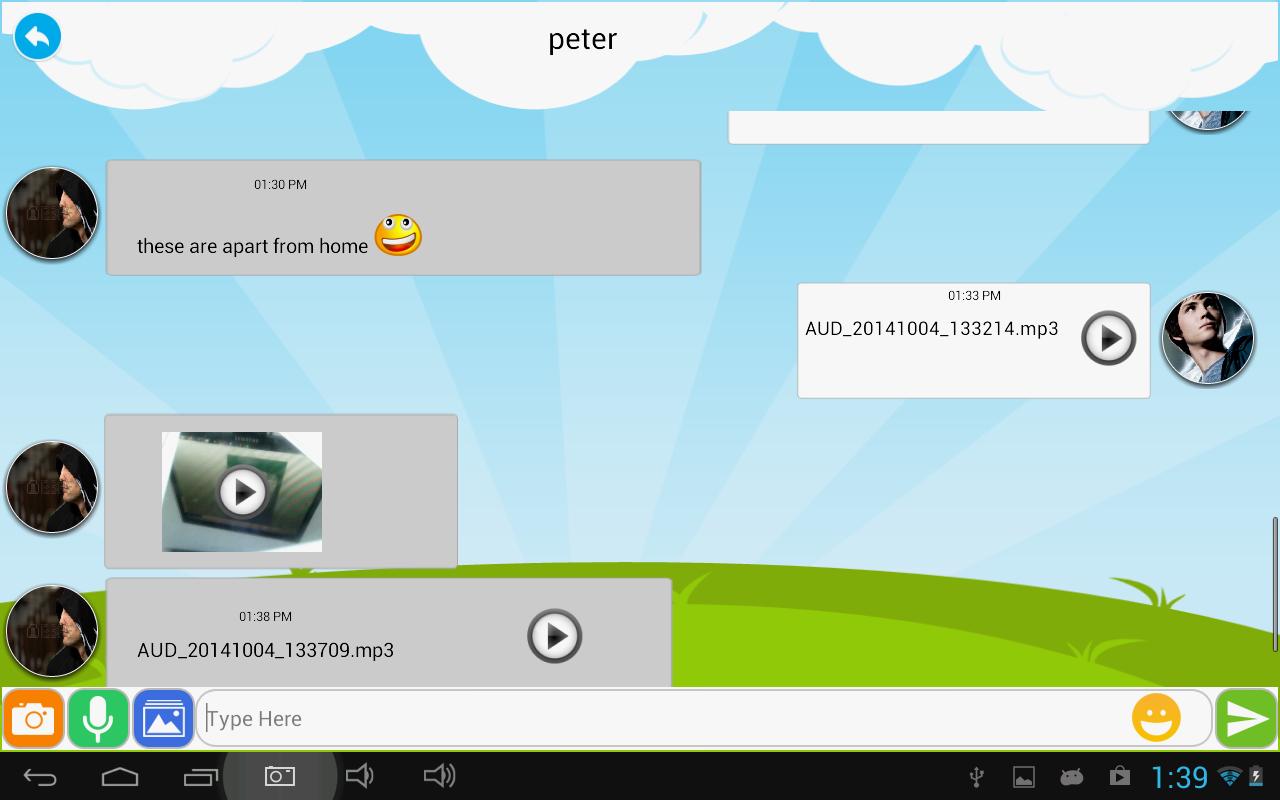Open the emoji picker in the message bar

point(1157,718)
